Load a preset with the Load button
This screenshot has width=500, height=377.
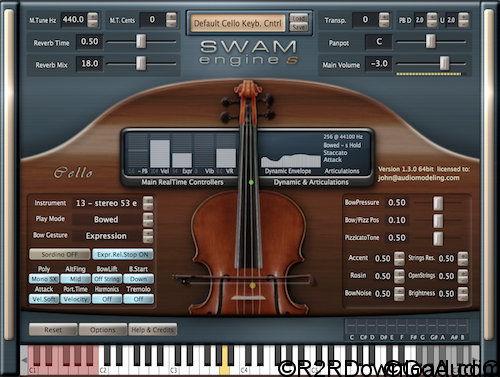click(x=298, y=18)
